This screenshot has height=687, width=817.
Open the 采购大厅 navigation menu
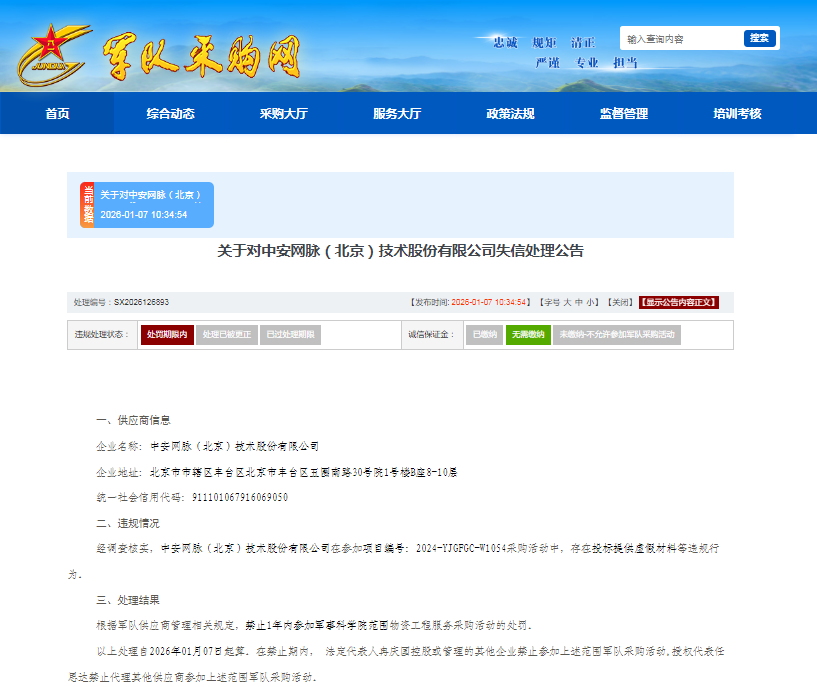click(283, 114)
